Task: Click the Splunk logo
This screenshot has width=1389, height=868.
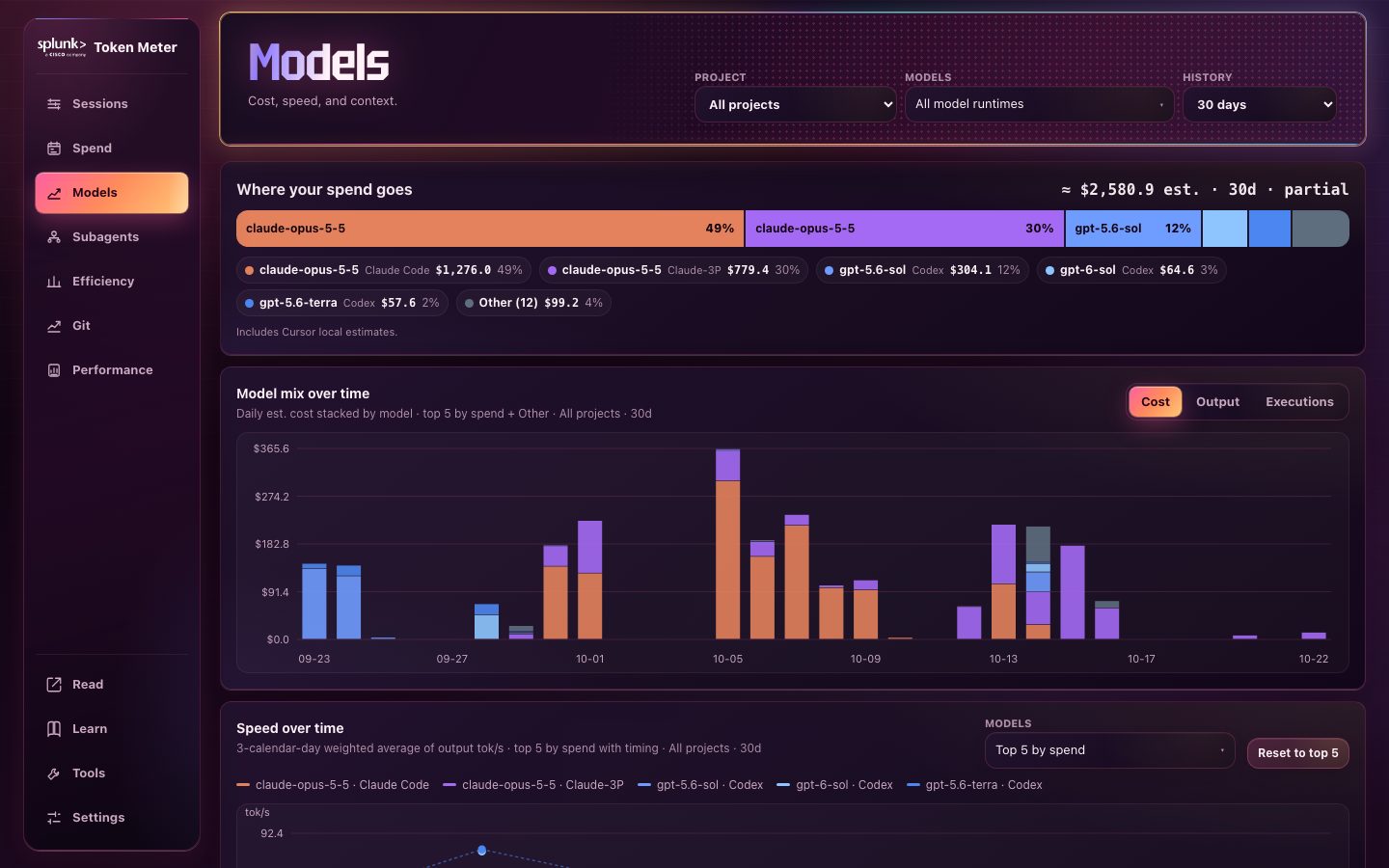Action: (62, 46)
